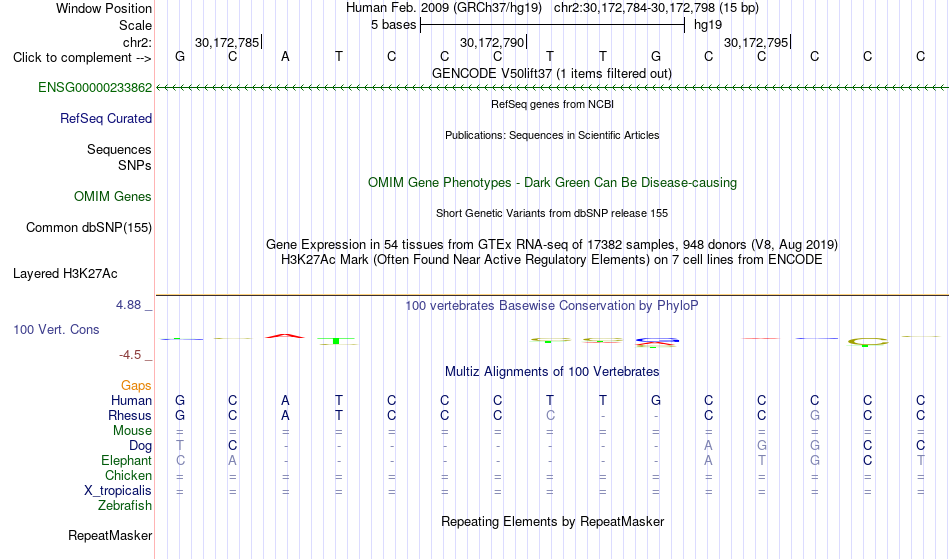The height and width of the screenshot is (559, 950).
Task: Click the 4.88 upper scale value
Action: coord(128,305)
